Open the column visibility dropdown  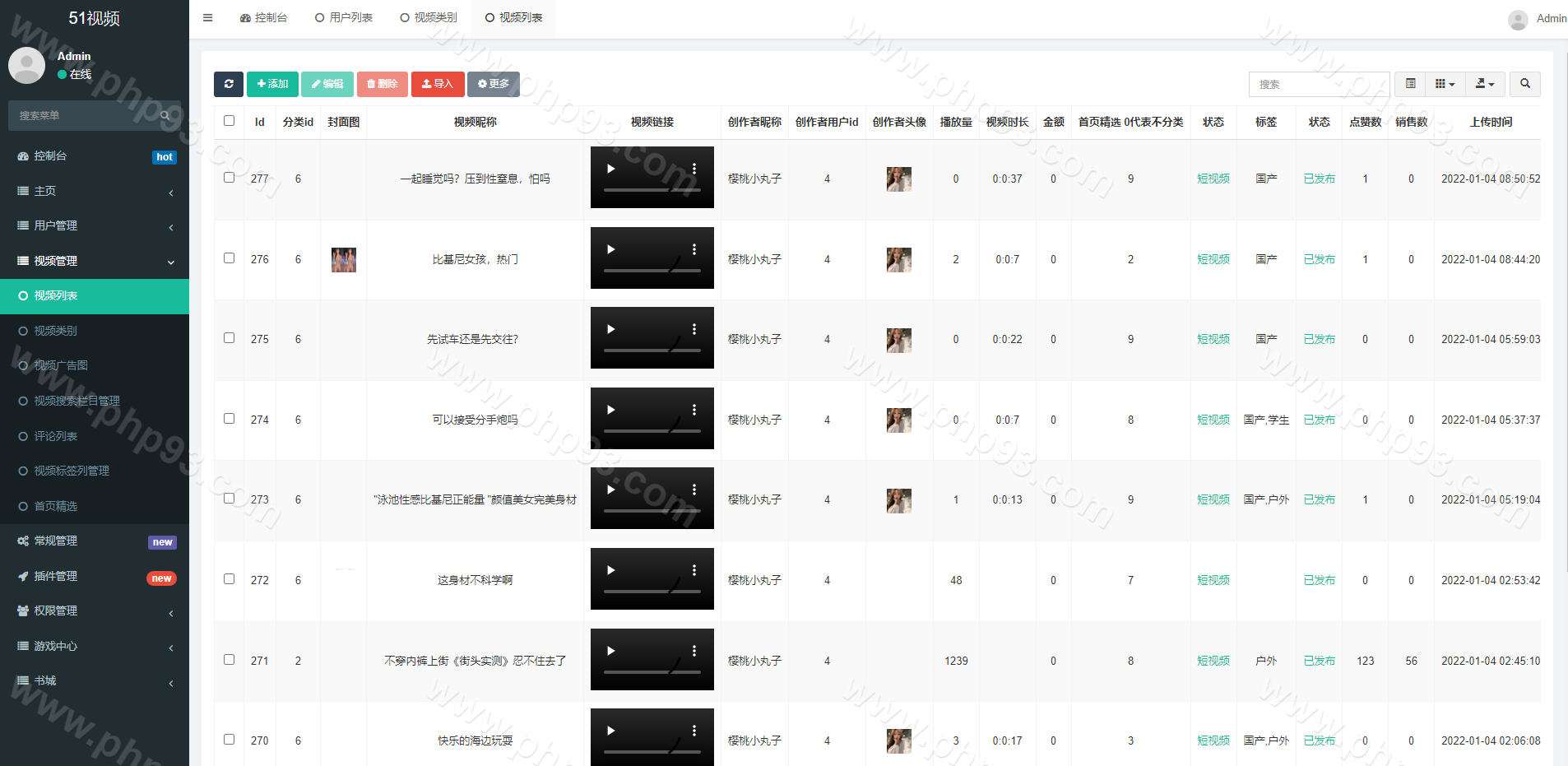(x=1445, y=84)
